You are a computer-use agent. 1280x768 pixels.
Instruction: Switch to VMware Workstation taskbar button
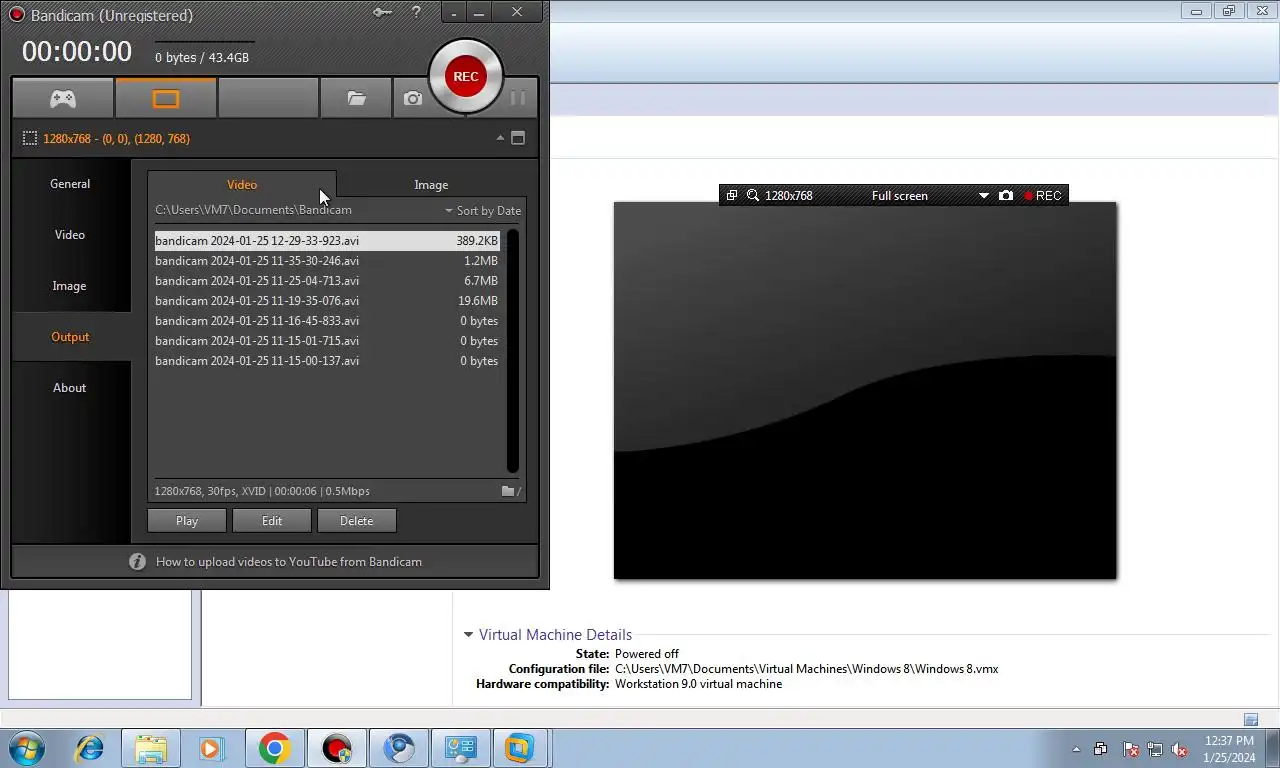[519, 748]
